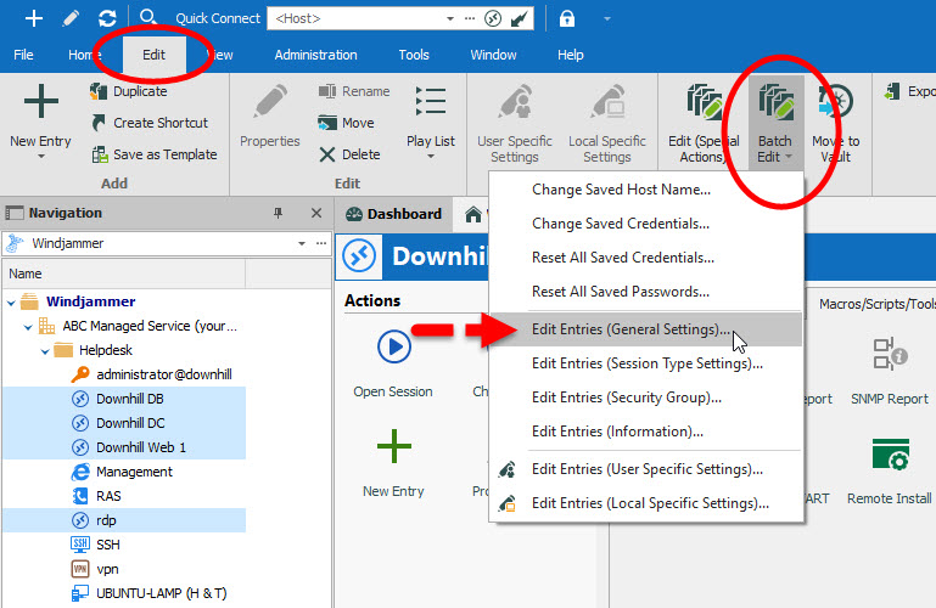Image resolution: width=936 pixels, height=608 pixels.
Task: Open the Administration ribbon tab
Action: click(315, 55)
